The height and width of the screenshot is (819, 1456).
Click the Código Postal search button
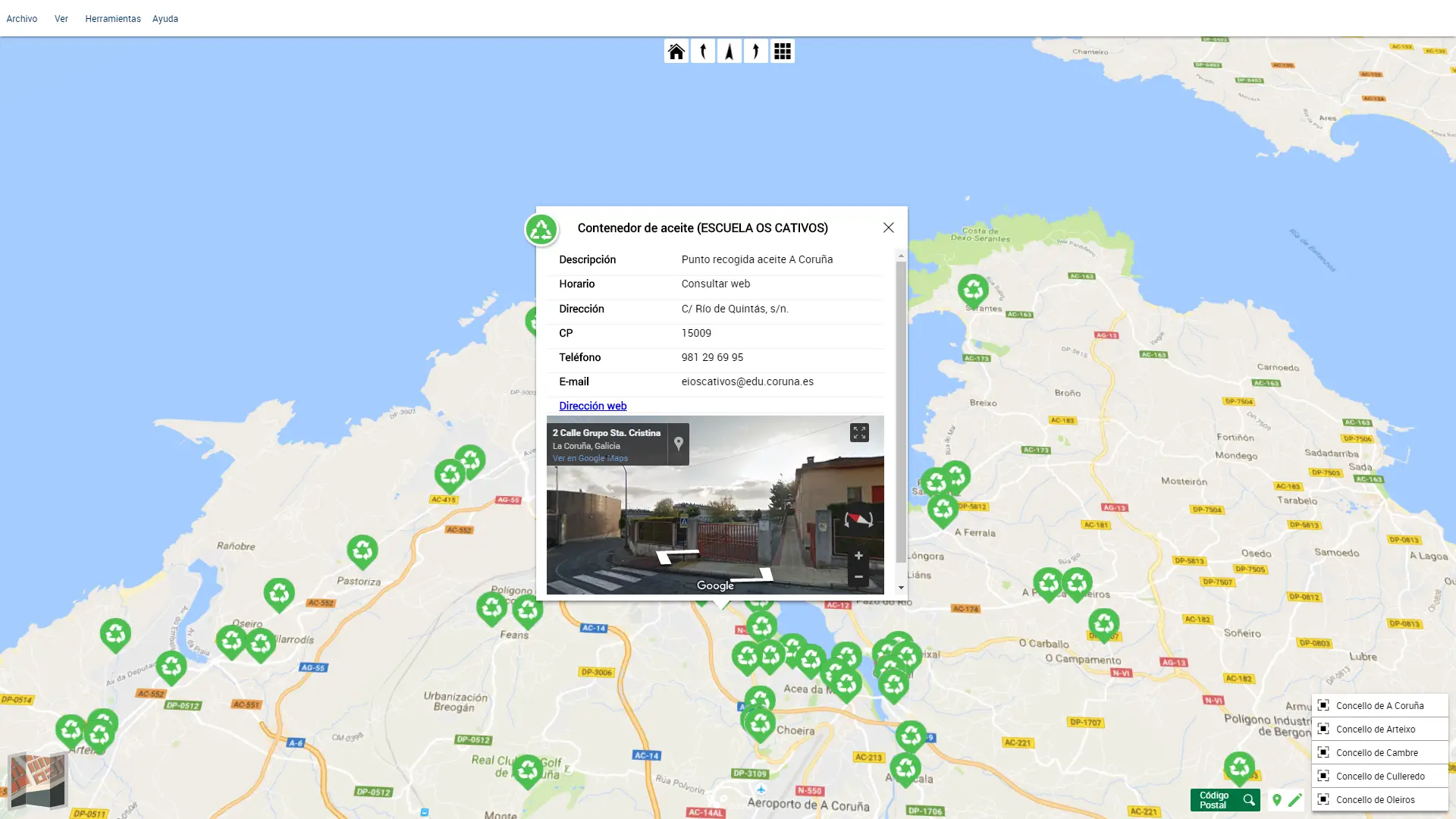[1225, 800]
